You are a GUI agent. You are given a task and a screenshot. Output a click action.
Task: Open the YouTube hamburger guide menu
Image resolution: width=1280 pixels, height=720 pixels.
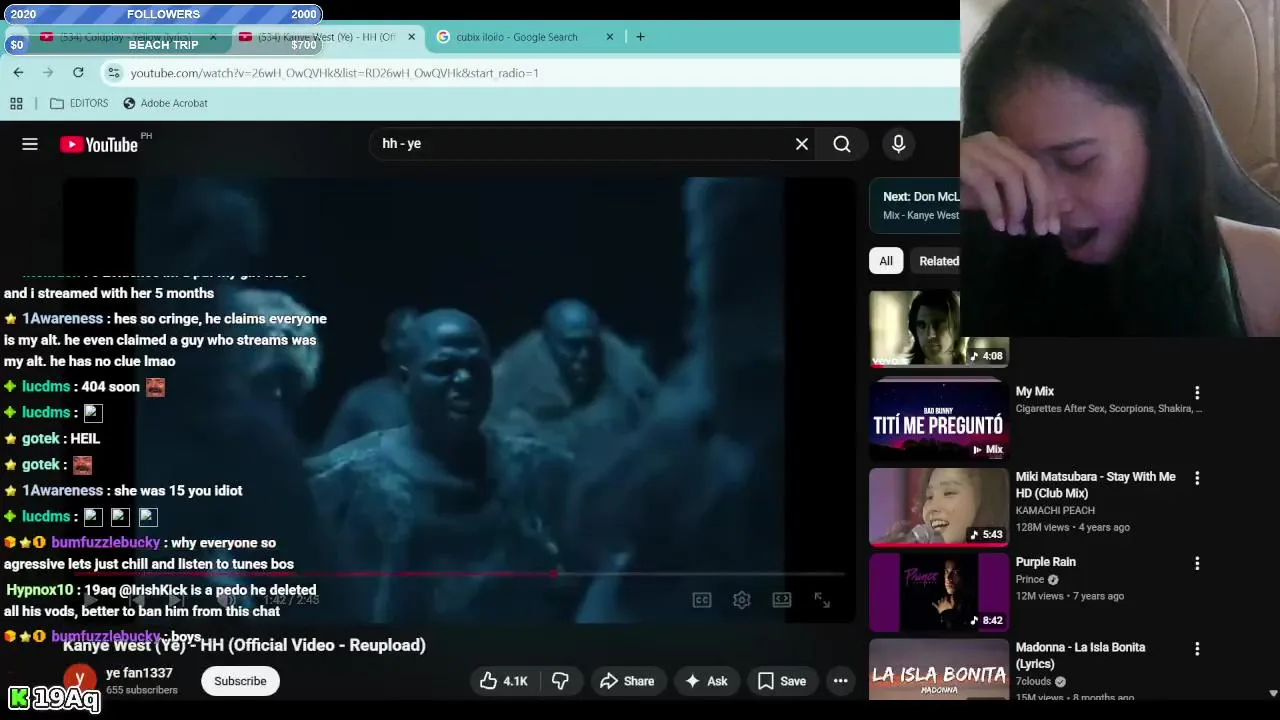pos(30,144)
